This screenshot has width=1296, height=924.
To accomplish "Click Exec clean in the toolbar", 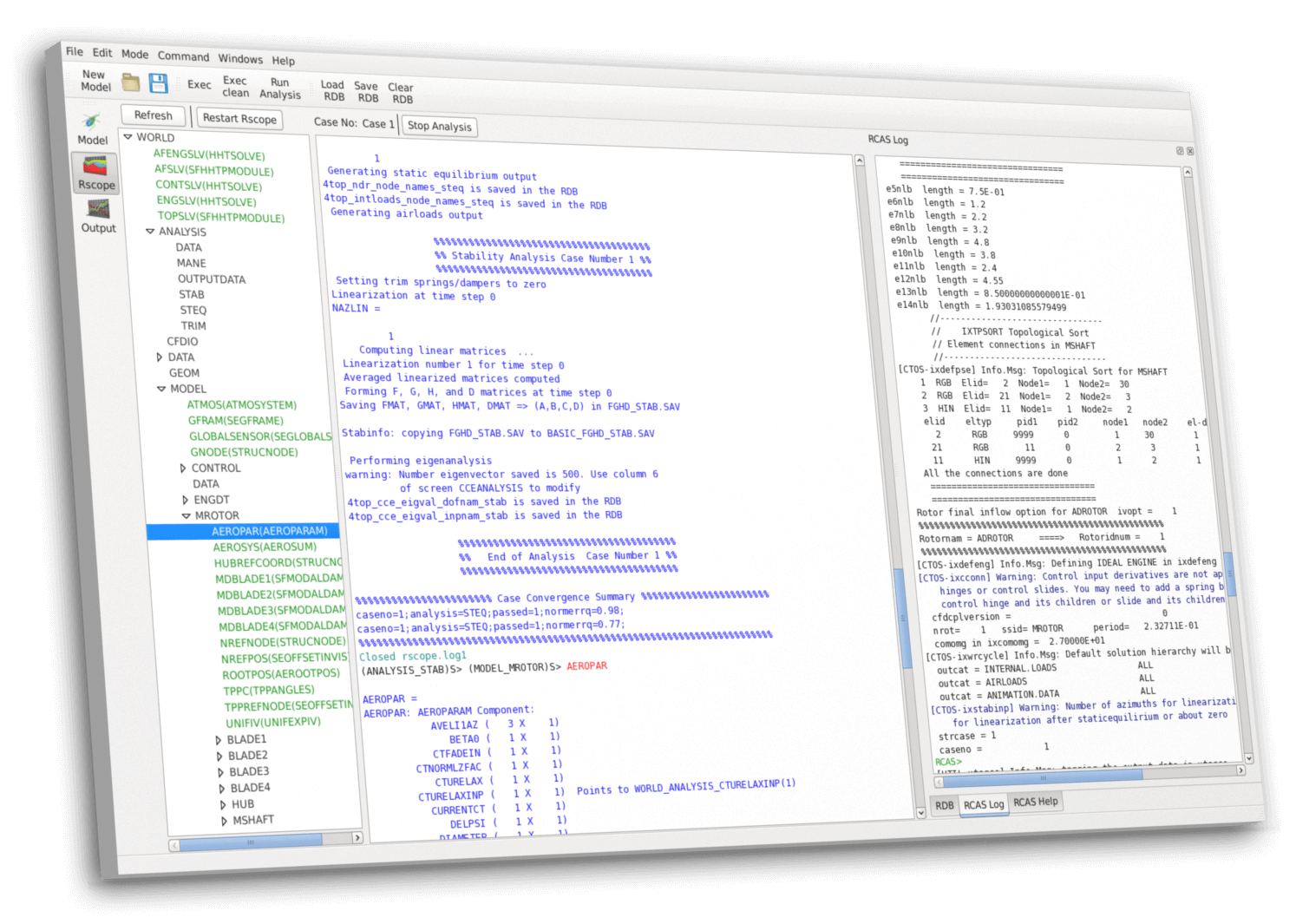I will [x=235, y=87].
